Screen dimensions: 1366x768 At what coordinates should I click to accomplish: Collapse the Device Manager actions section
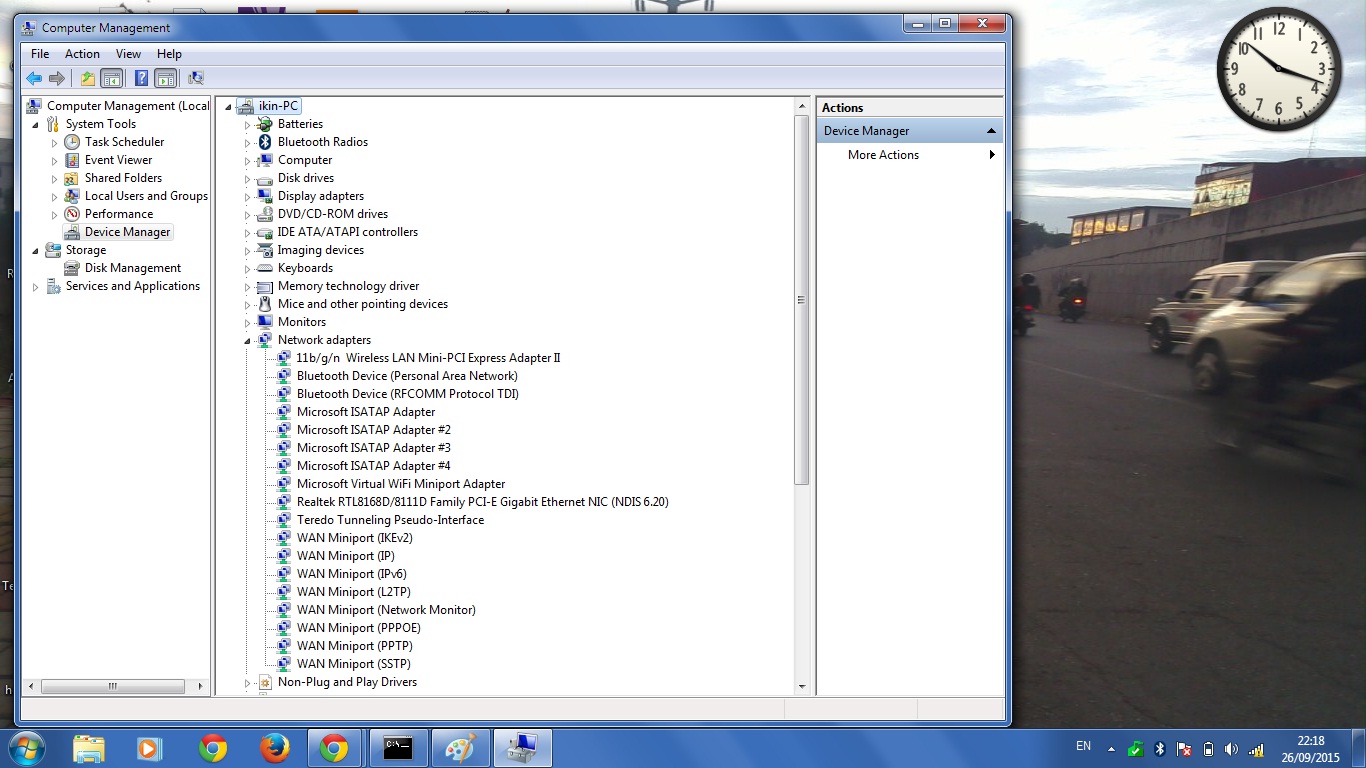tap(991, 131)
